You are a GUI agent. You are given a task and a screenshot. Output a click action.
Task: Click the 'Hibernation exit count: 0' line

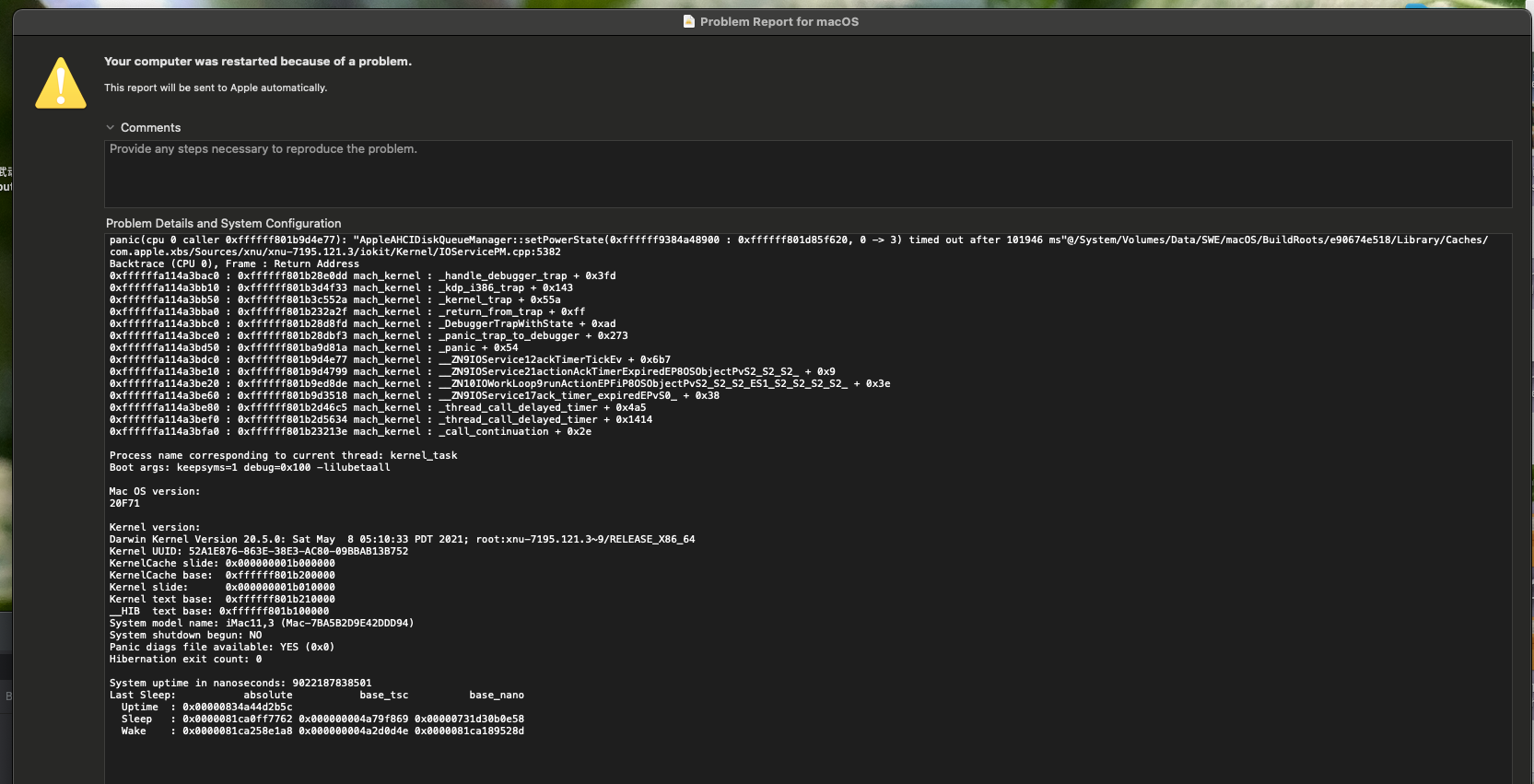[x=185, y=659]
